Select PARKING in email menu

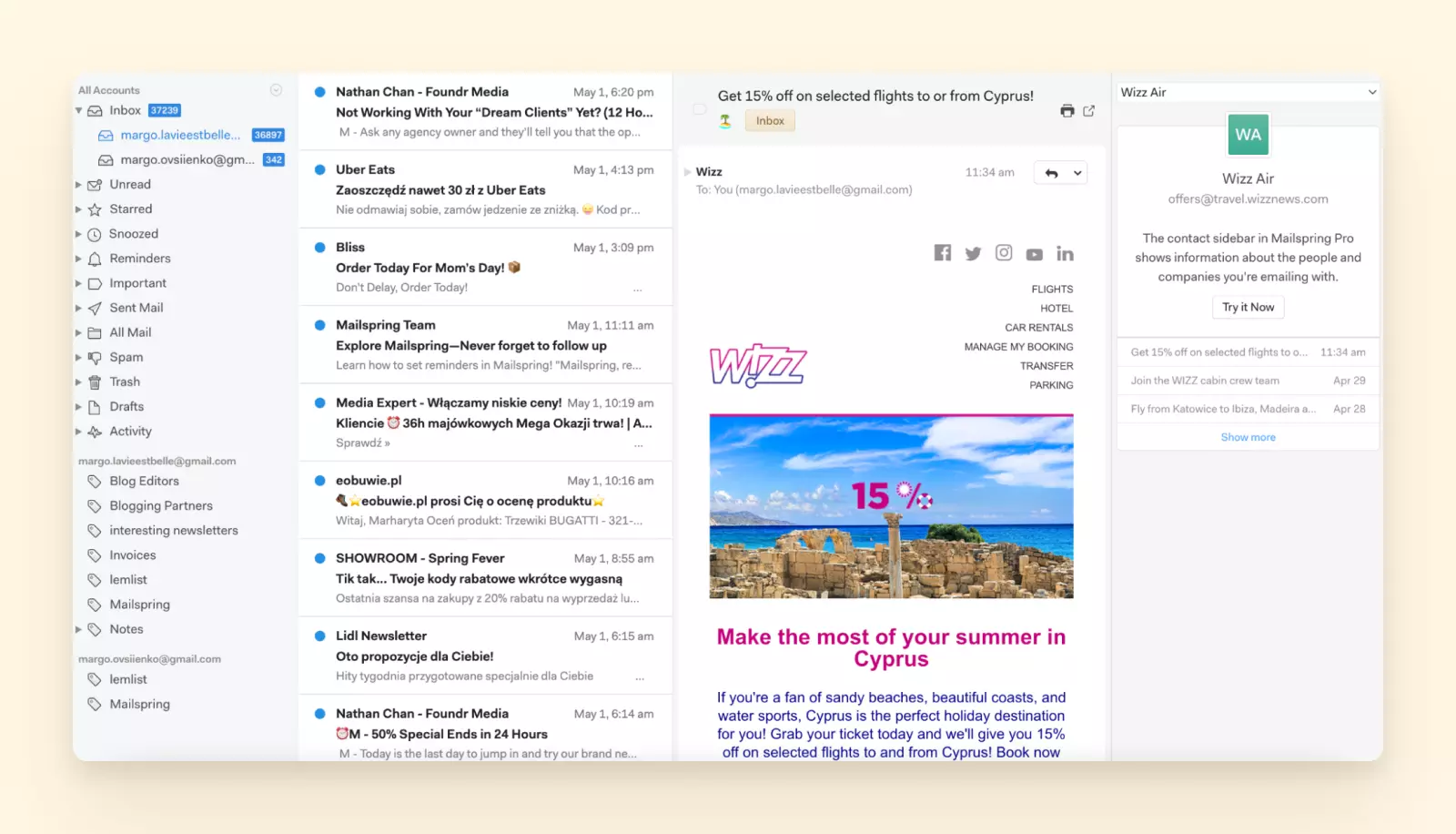point(1051,385)
